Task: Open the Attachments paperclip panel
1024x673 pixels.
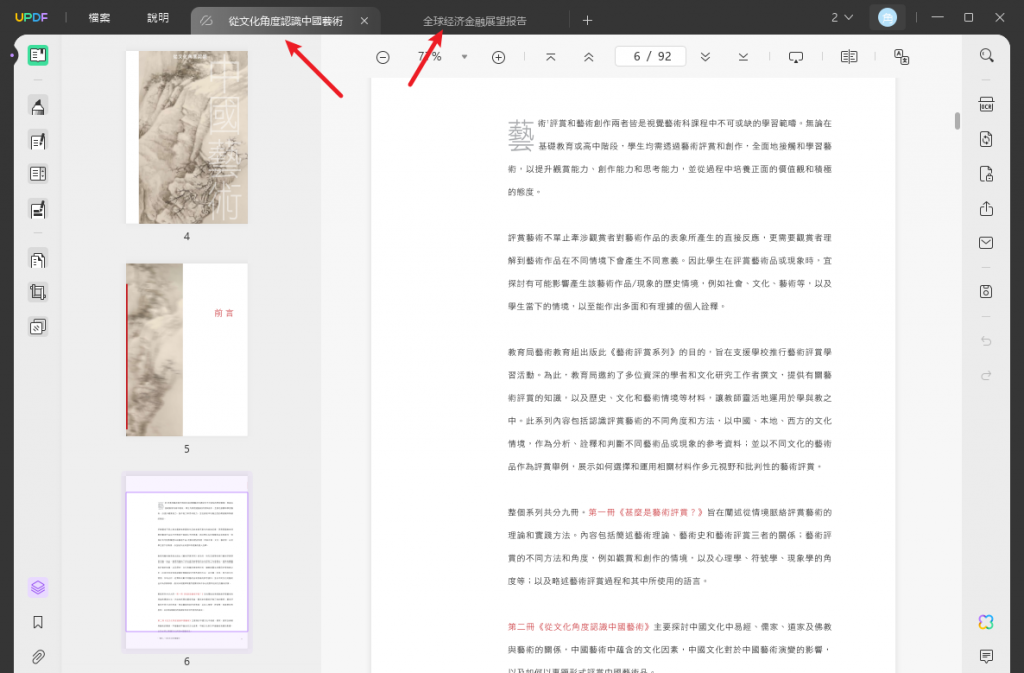Action: pos(38,657)
